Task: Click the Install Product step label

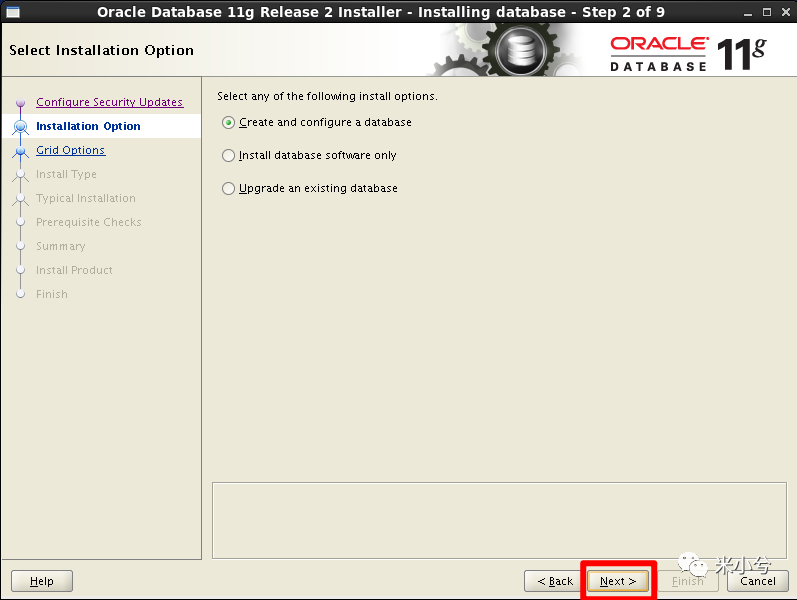Action: [74, 270]
